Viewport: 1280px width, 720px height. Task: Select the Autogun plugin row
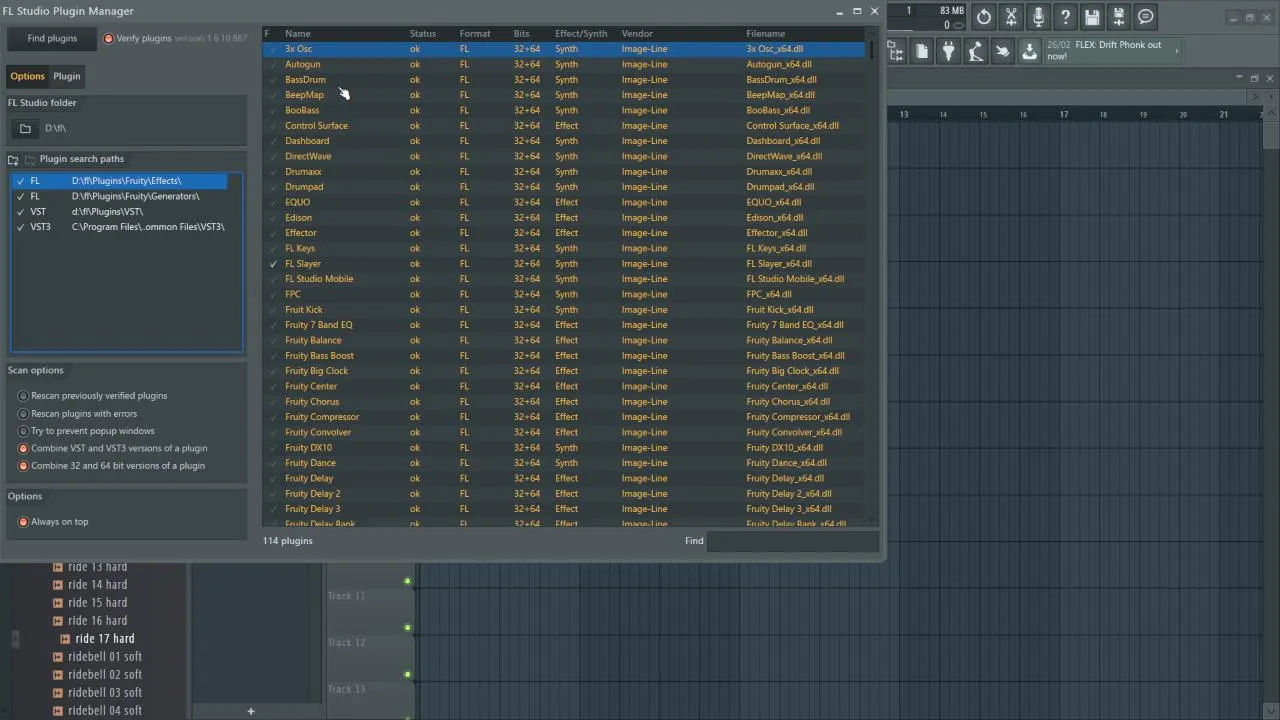[566, 65]
